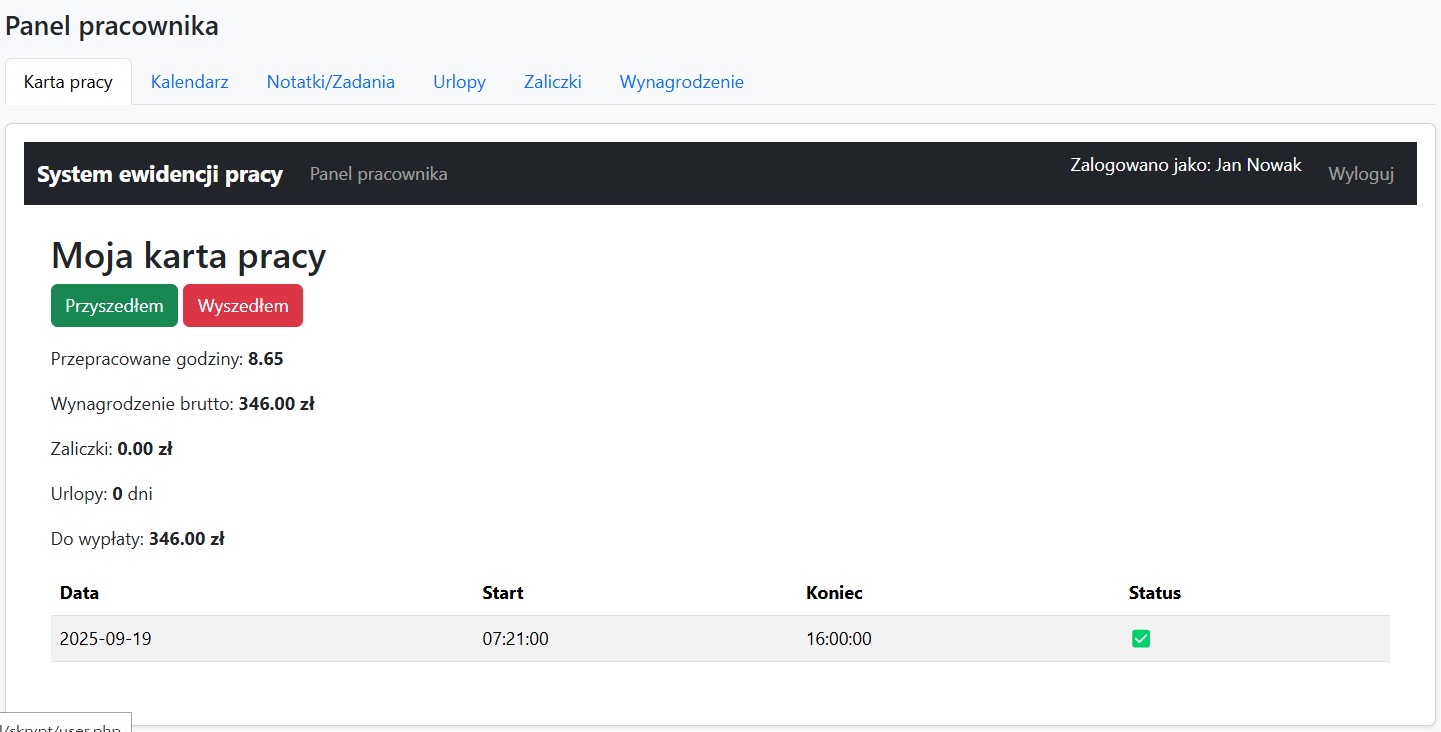1441x732 pixels.
Task: Click the Data column header
Action: tap(79, 593)
